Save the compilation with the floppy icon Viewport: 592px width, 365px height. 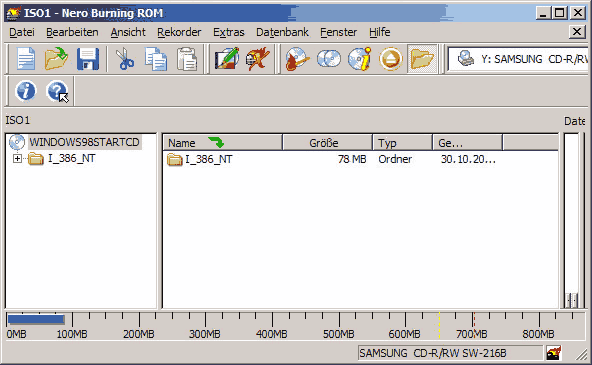[88, 59]
